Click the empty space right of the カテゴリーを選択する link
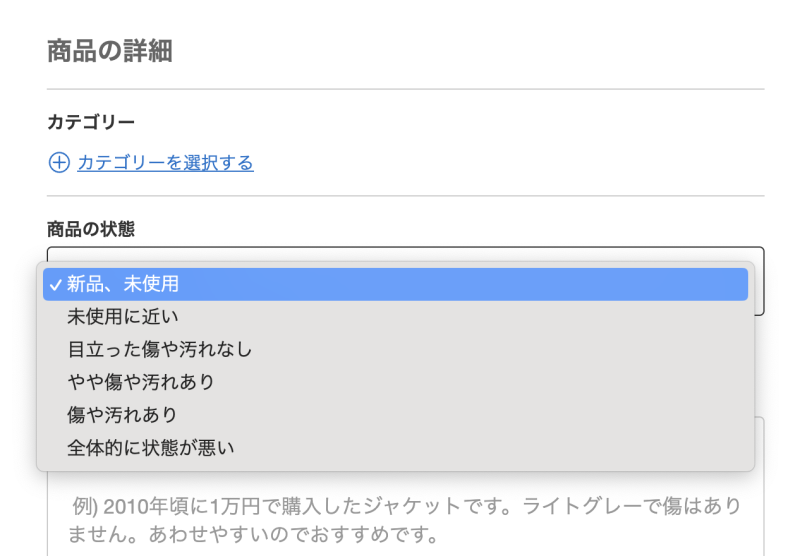This screenshot has width=800, height=556. click(x=500, y=163)
